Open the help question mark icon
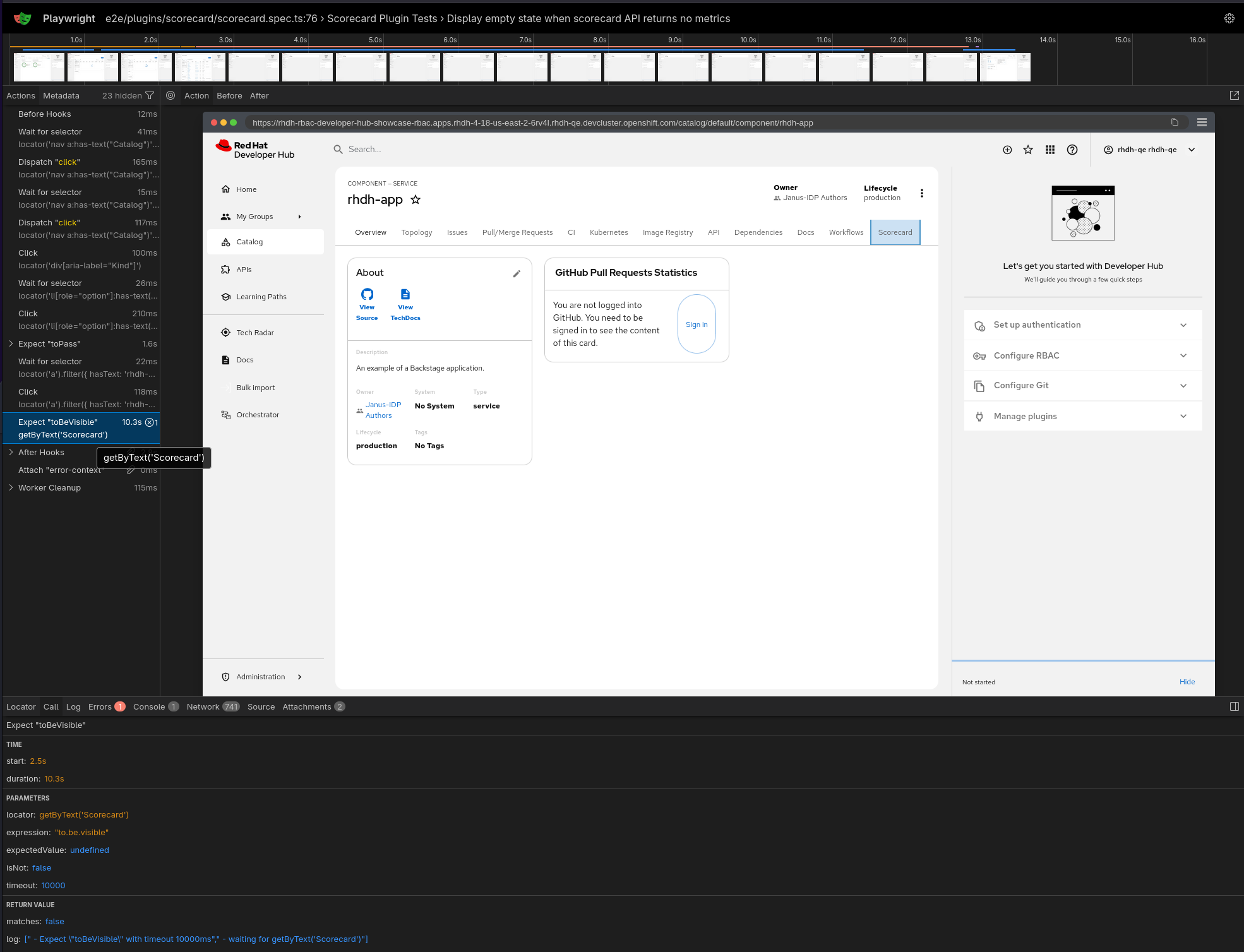 point(1072,150)
